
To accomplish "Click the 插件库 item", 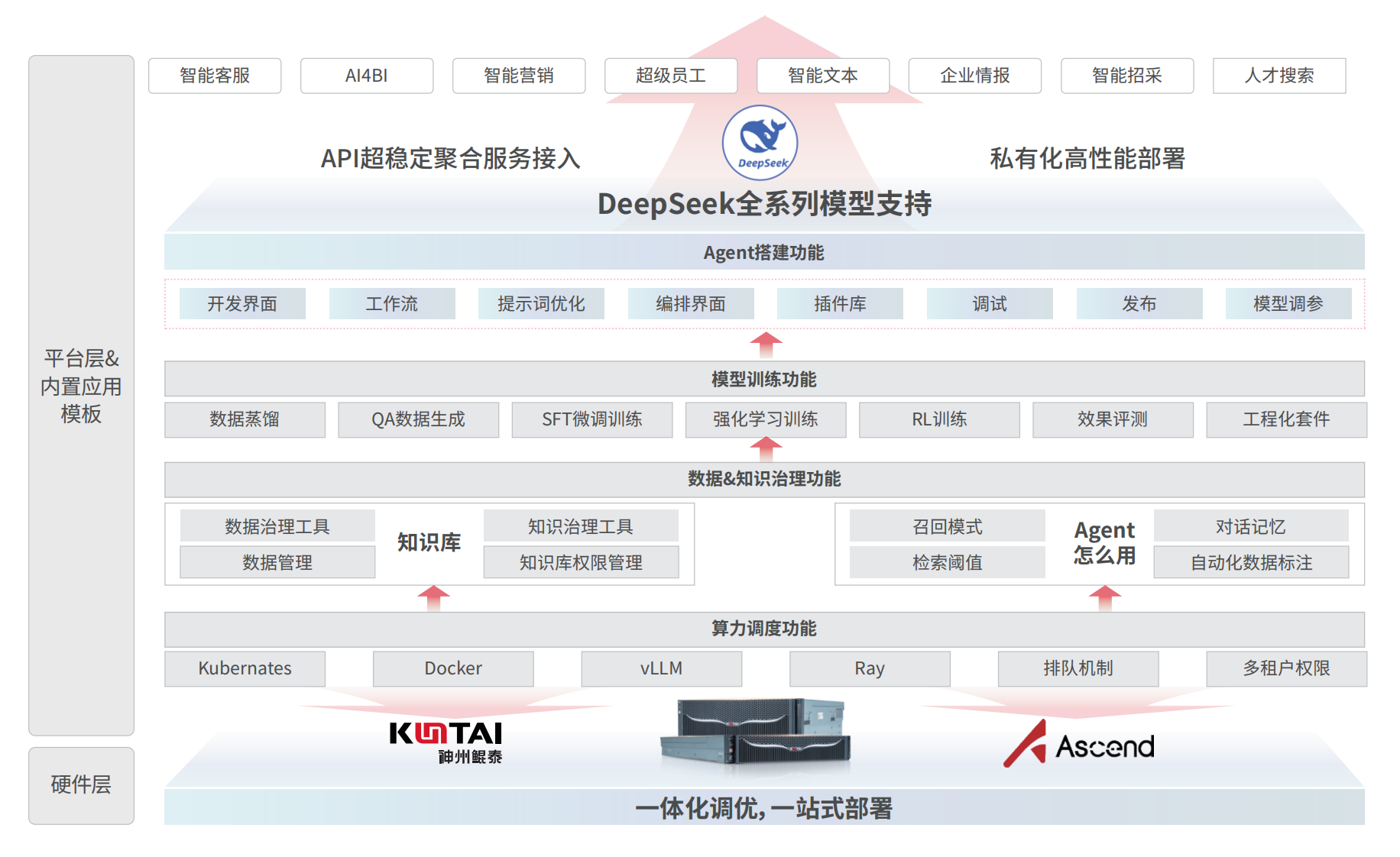I will 840,304.
